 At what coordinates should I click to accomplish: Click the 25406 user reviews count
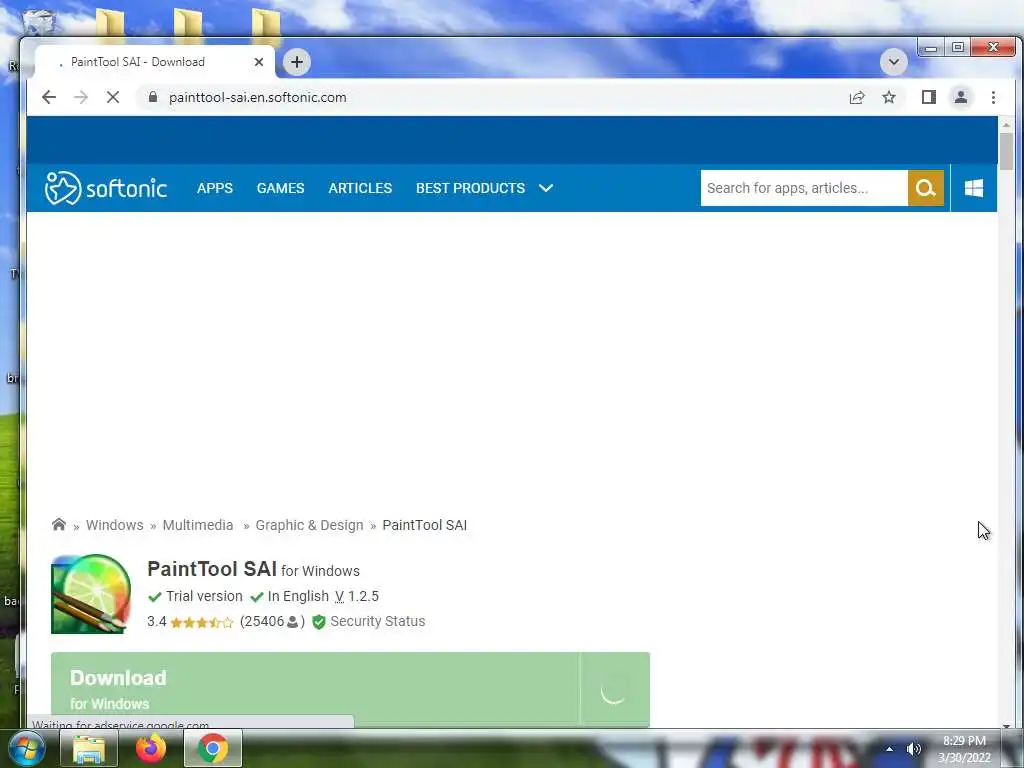pos(272,621)
